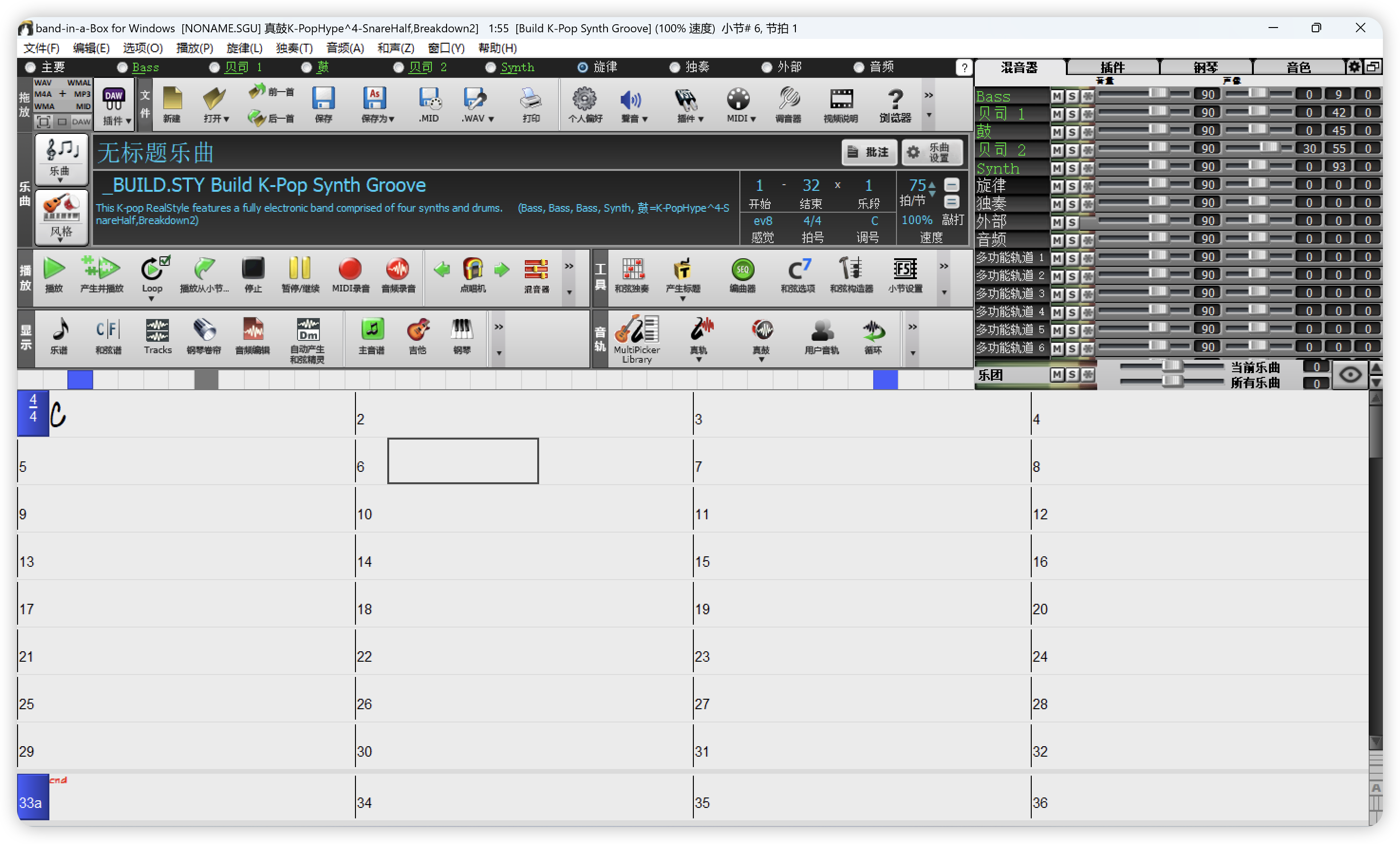
Task: Show the notation window icon
Action: point(59,336)
